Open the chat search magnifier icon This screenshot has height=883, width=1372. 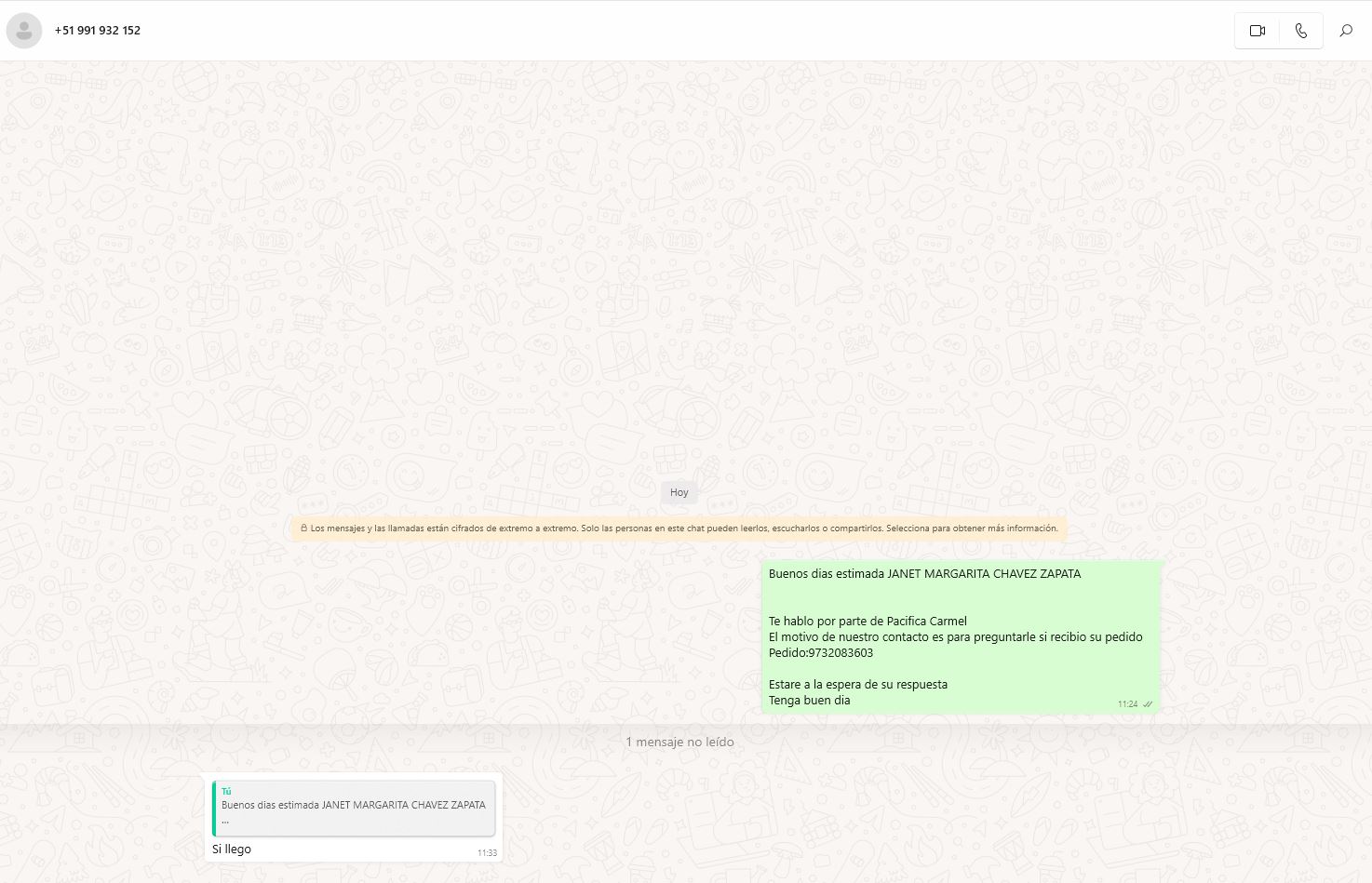[1345, 31]
